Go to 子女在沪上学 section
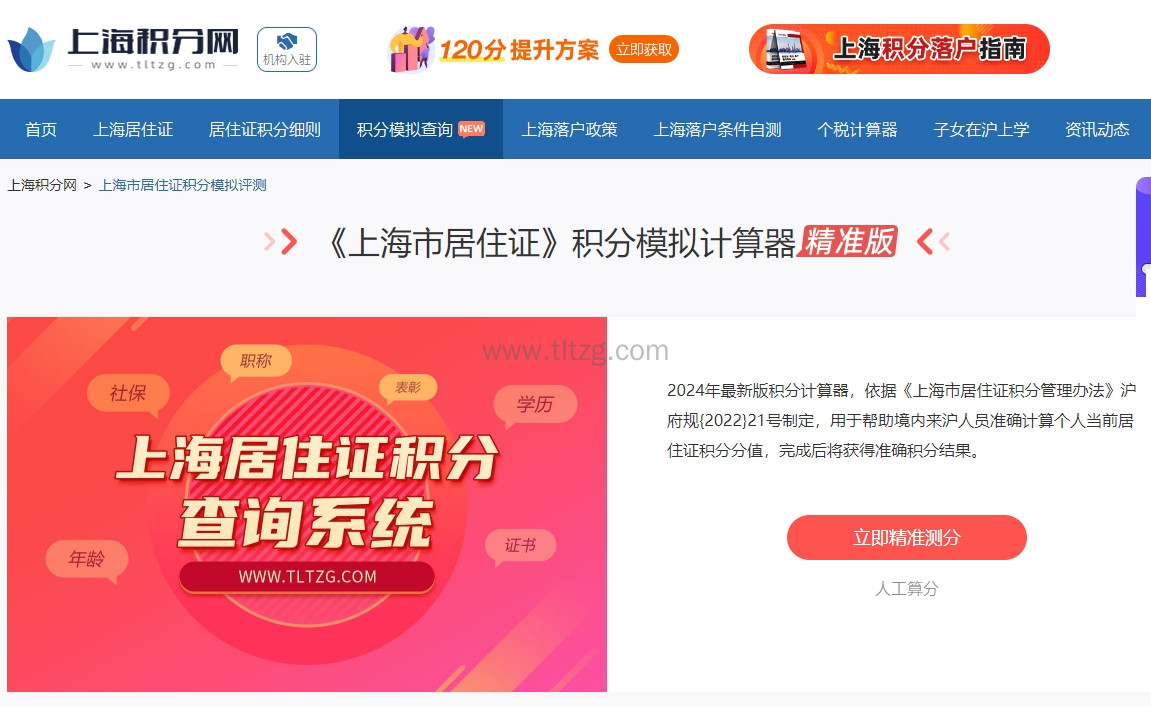 pos(981,129)
